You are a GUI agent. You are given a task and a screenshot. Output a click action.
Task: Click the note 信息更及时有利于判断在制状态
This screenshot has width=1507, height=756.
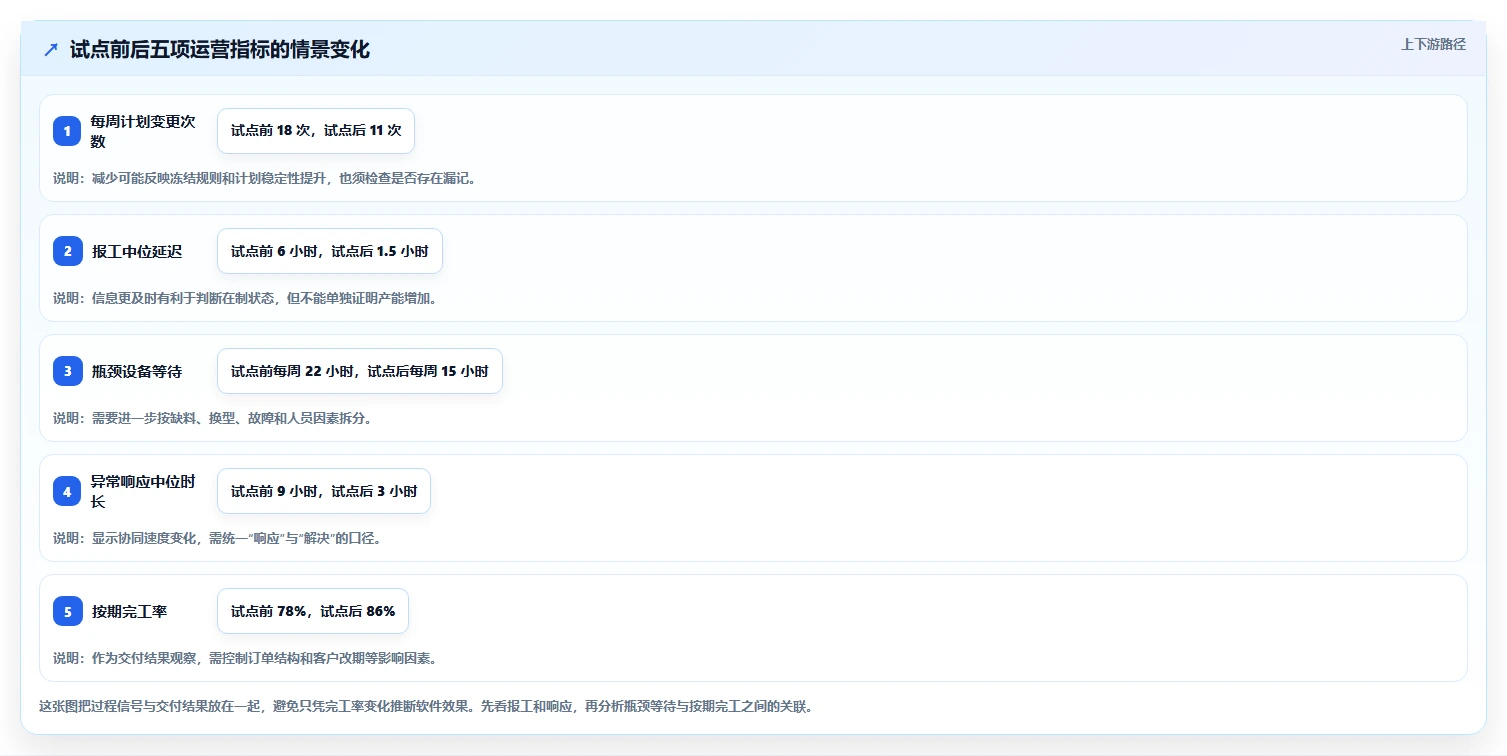pos(245,298)
